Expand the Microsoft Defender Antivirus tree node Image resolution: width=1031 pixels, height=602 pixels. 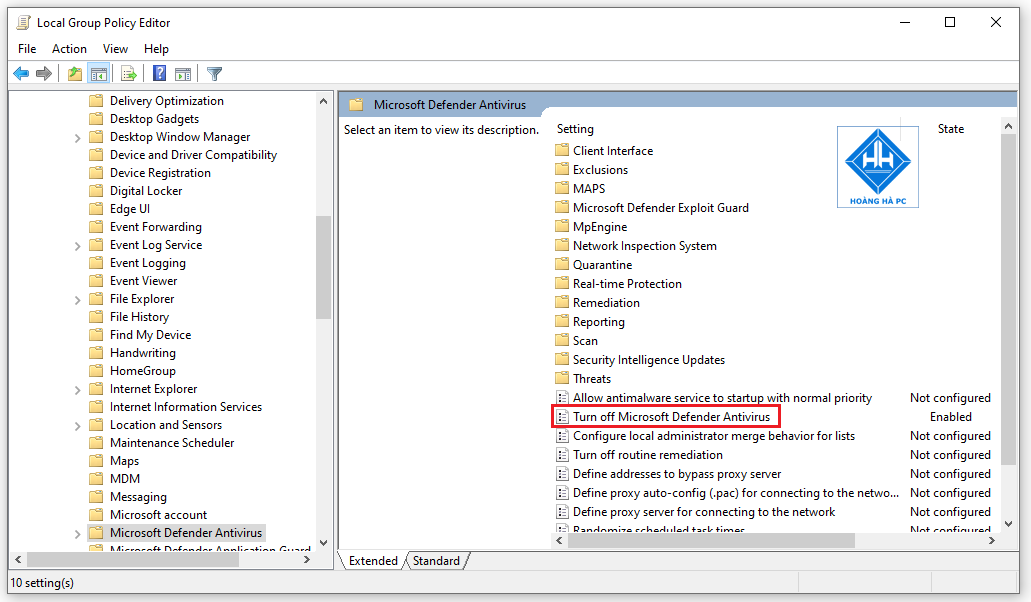[x=78, y=534]
